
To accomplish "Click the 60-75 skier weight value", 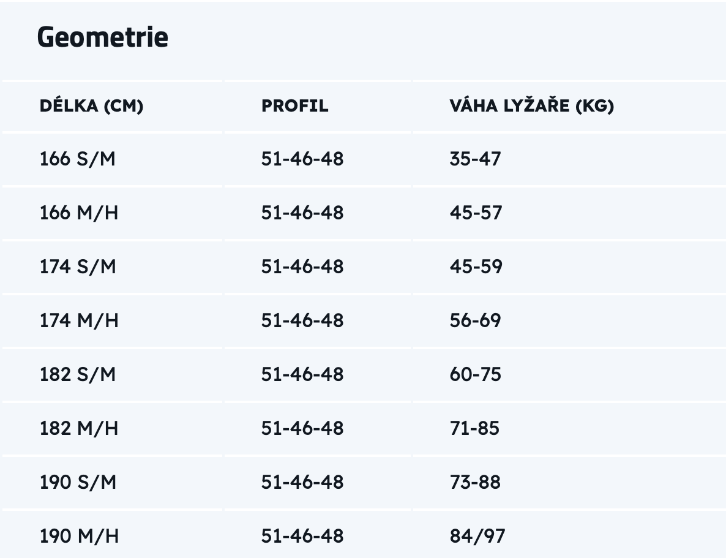I will [x=475, y=375].
